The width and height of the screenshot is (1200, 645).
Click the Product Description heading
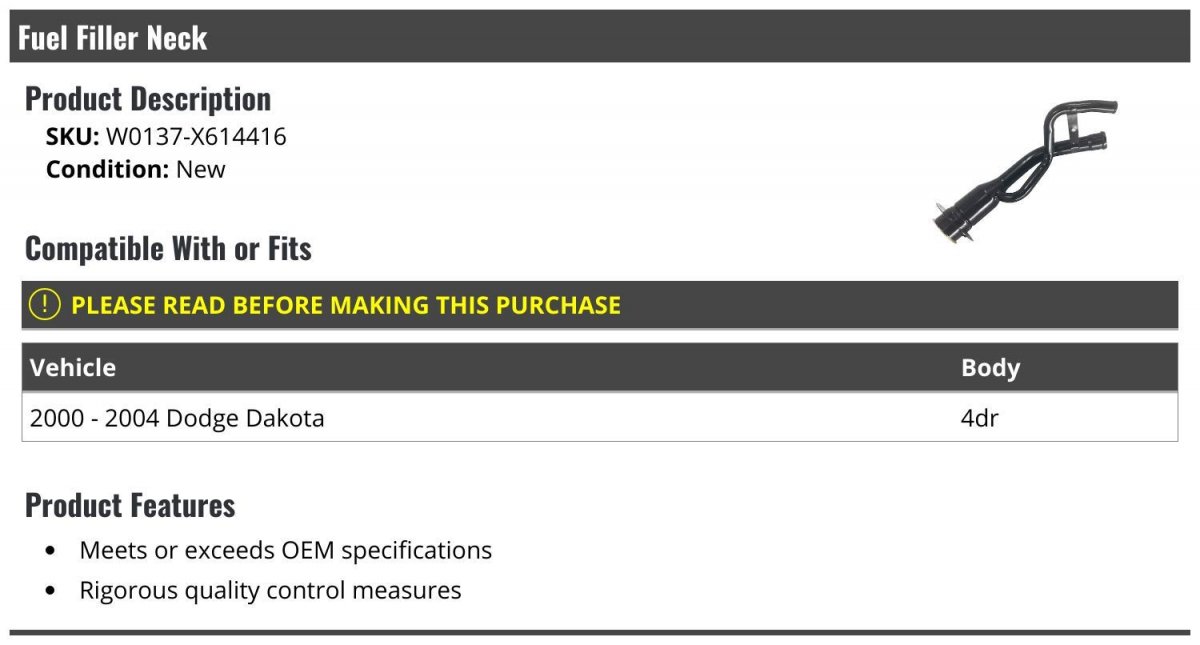tap(148, 98)
